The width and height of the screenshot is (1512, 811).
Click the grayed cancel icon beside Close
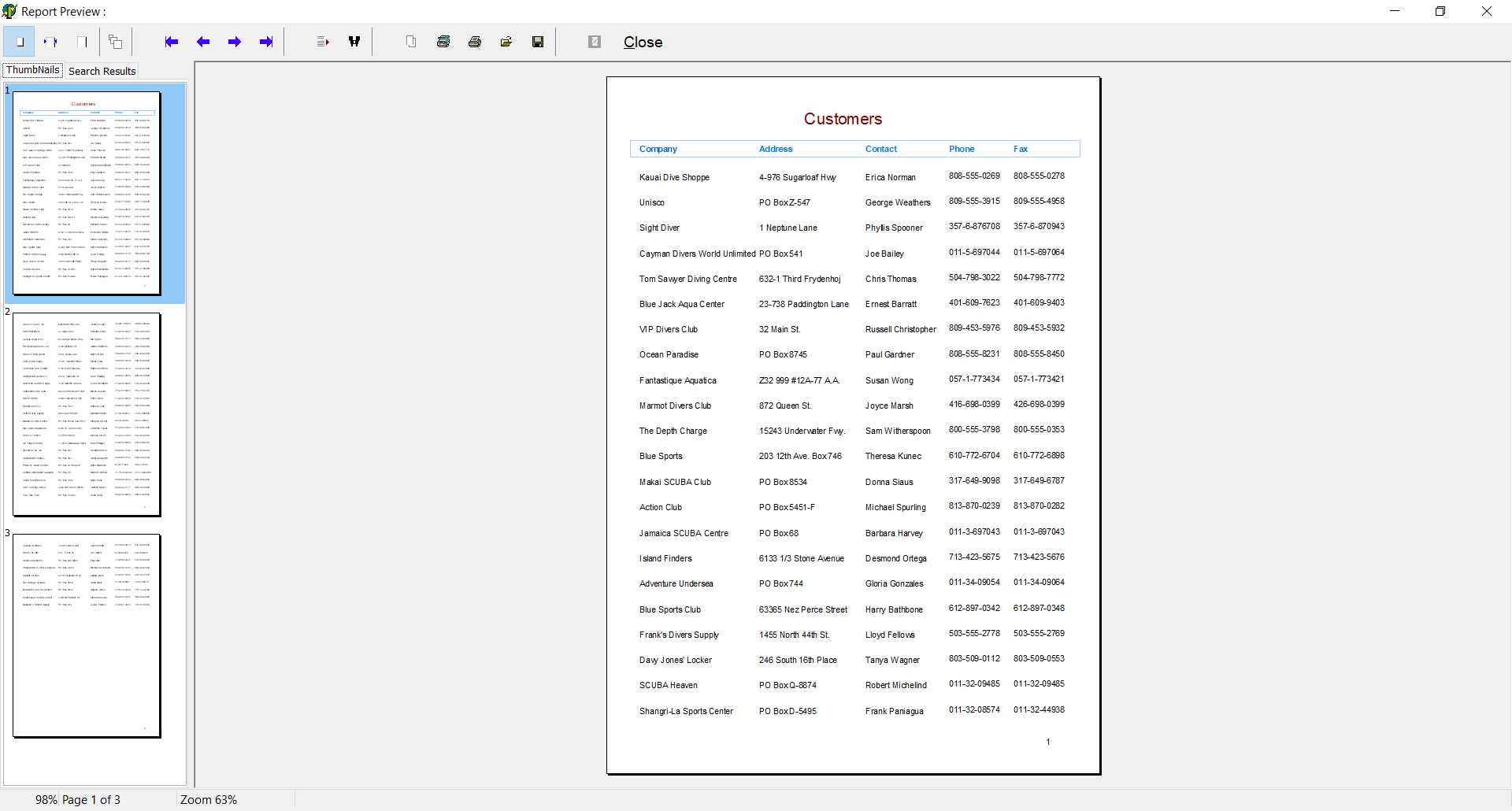coord(595,42)
